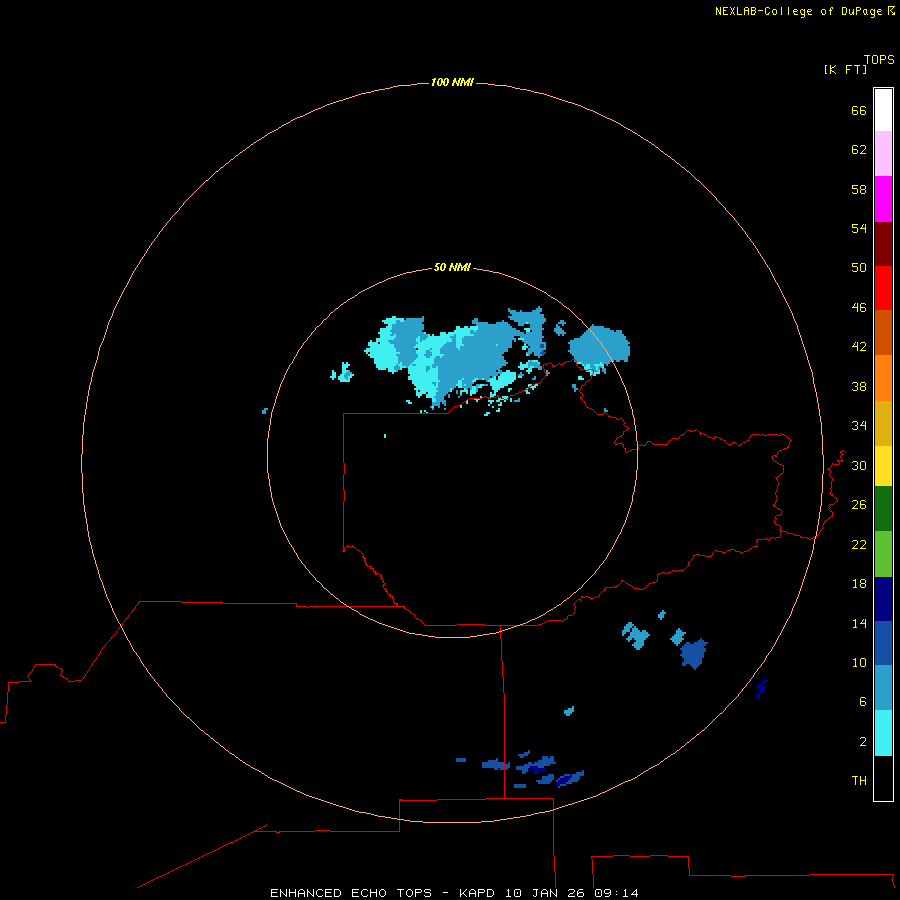Click the orange 42 legend swatch
The width and height of the screenshot is (900, 900).
(x=883, y=378)
